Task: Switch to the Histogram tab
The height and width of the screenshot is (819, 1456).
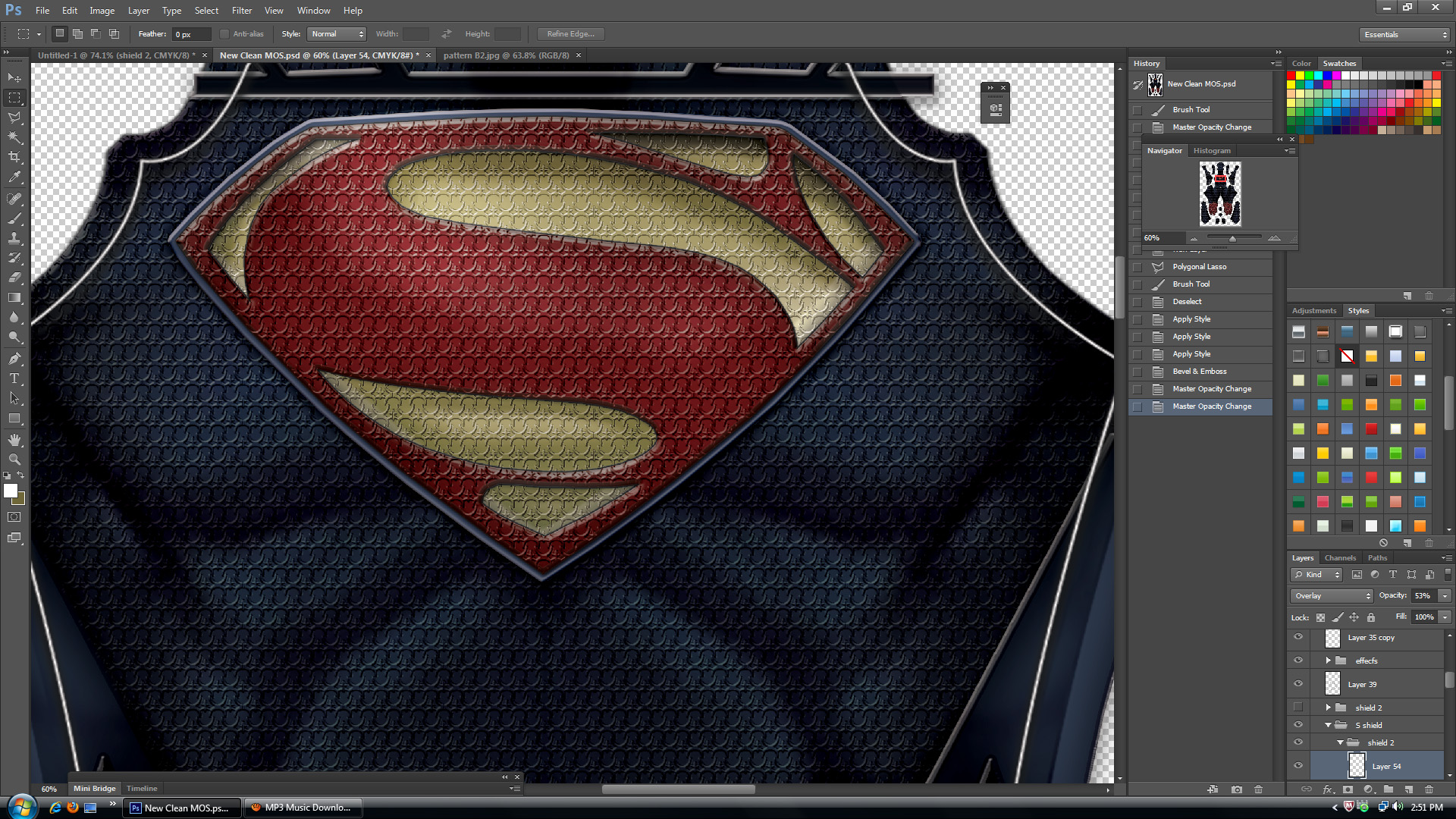Action: pos(1212,151)
